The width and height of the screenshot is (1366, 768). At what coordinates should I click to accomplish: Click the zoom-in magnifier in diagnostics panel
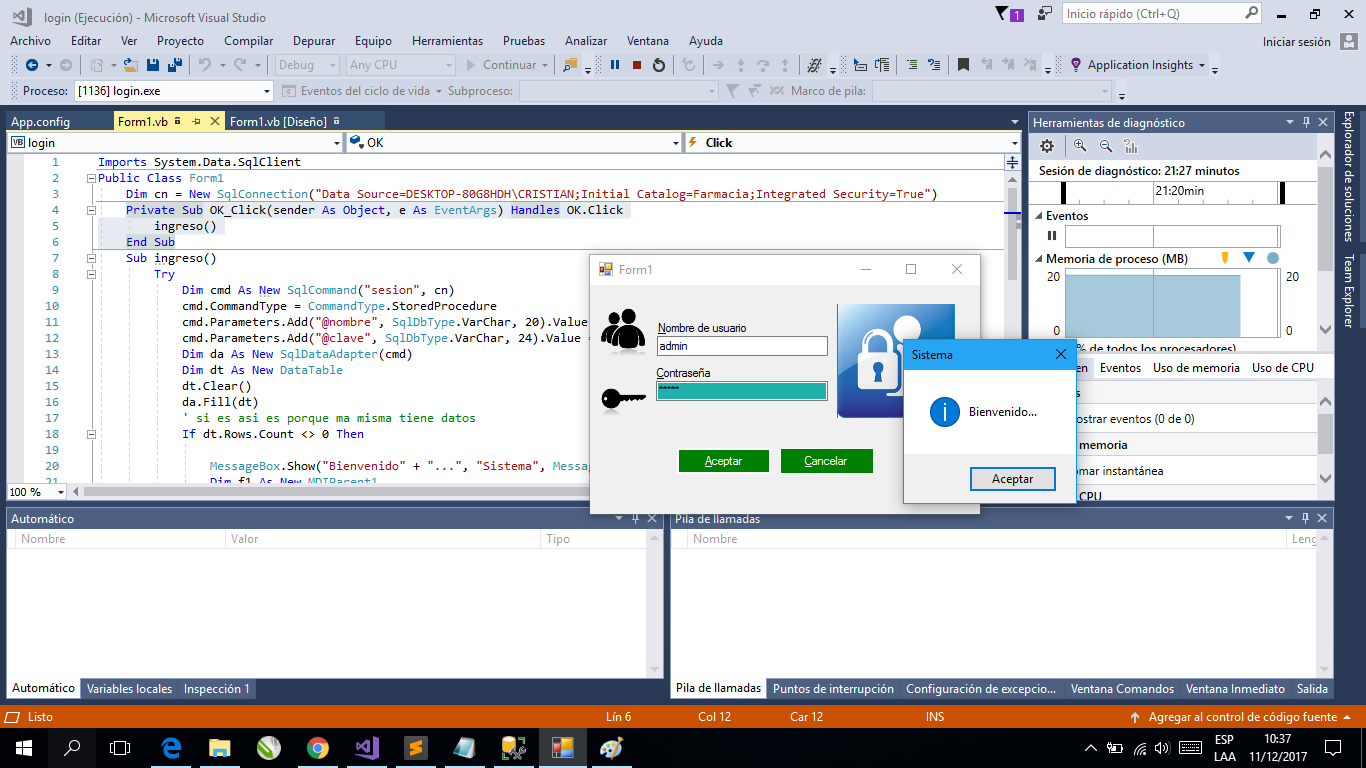click(x=1078, y=145)
